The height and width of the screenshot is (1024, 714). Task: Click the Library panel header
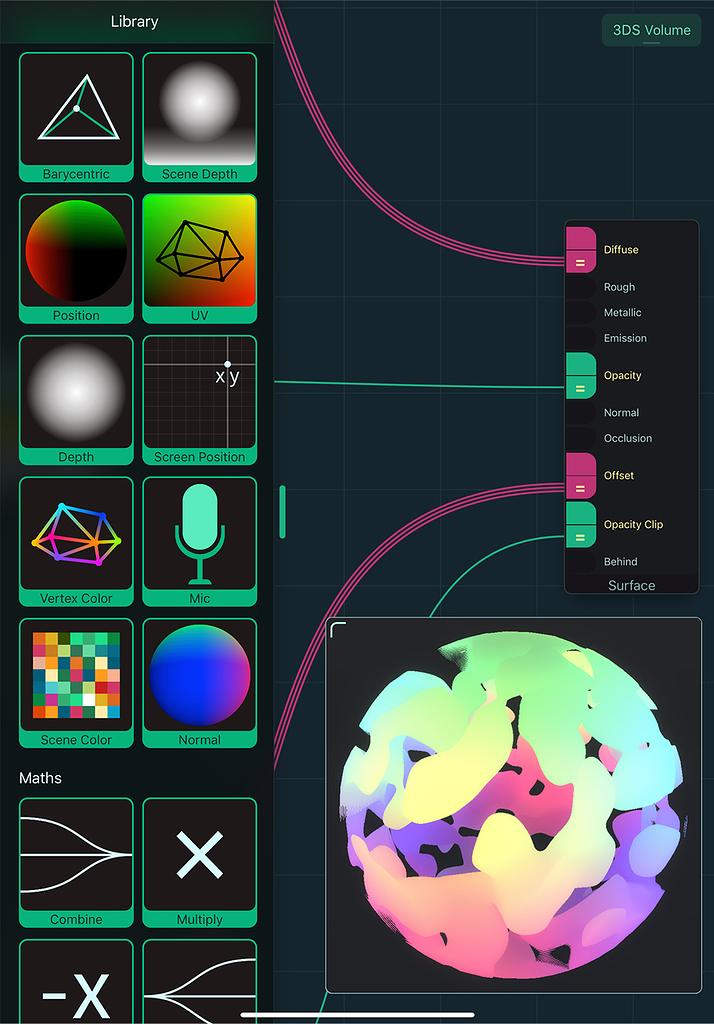click(x=134, y=21)
